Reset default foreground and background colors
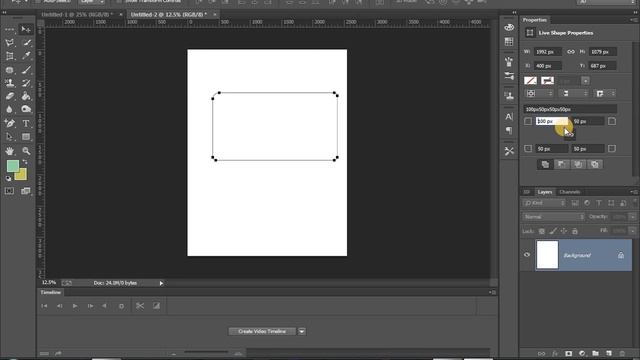 8,178
